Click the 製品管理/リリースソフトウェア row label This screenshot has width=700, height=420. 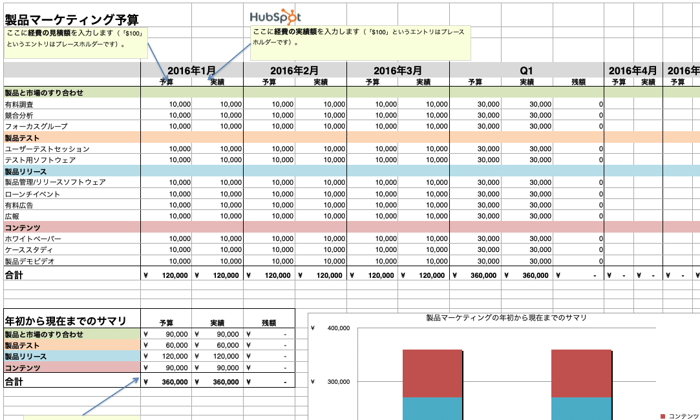tap(55, 182)
